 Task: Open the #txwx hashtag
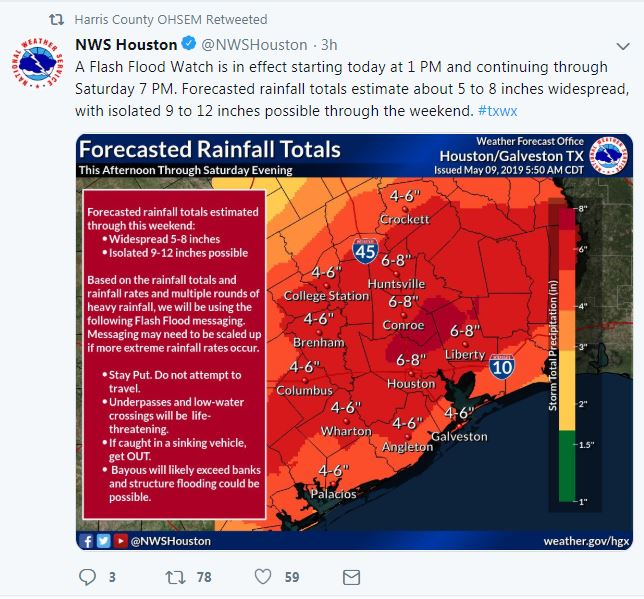[x=497, y=109]
